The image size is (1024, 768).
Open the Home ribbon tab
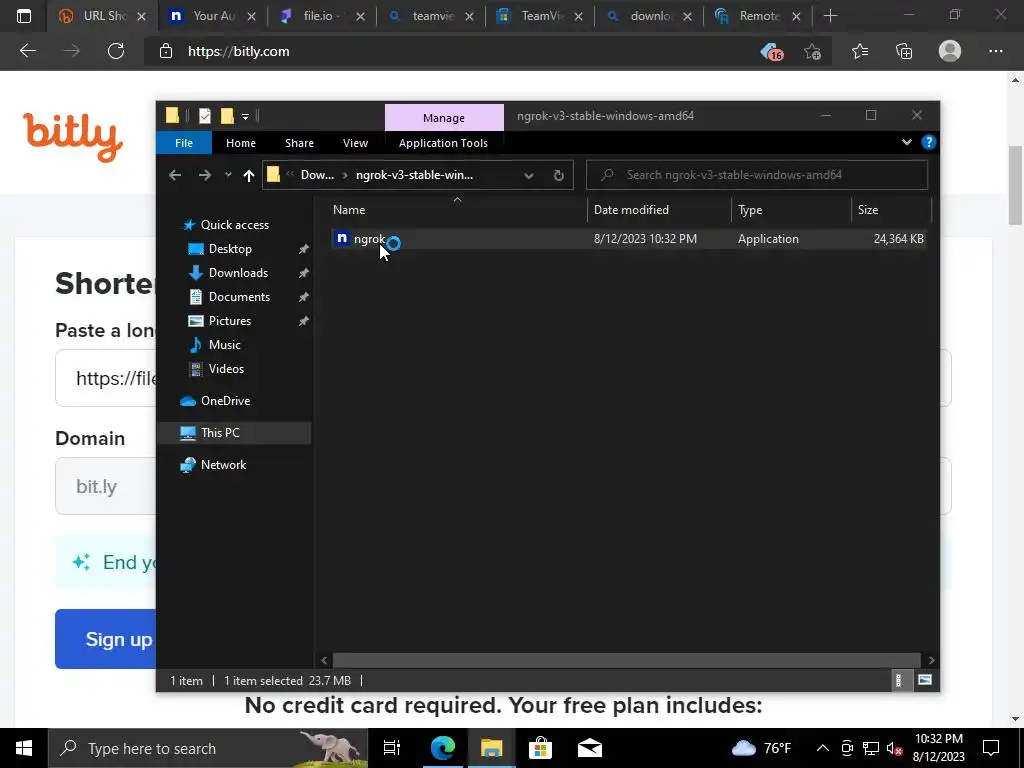240,143
